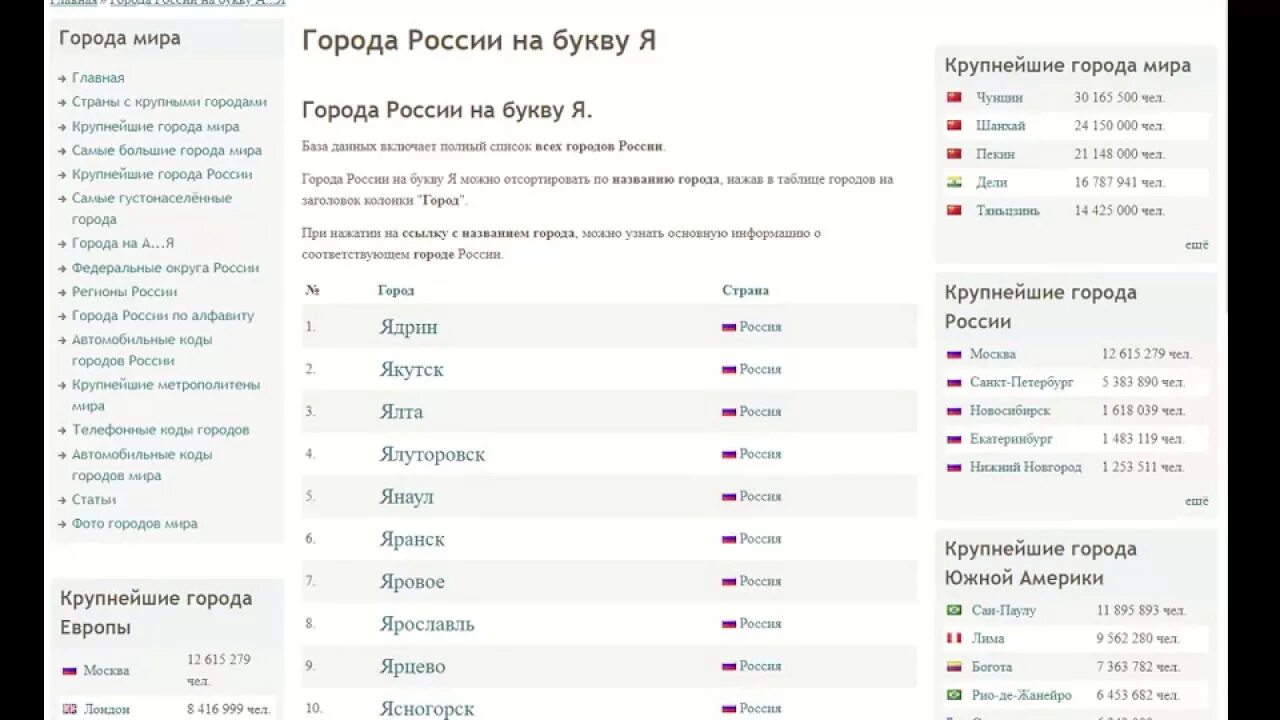
Task: Open Крупнейшие метрополитены мира link
Action: click(166, 395)
